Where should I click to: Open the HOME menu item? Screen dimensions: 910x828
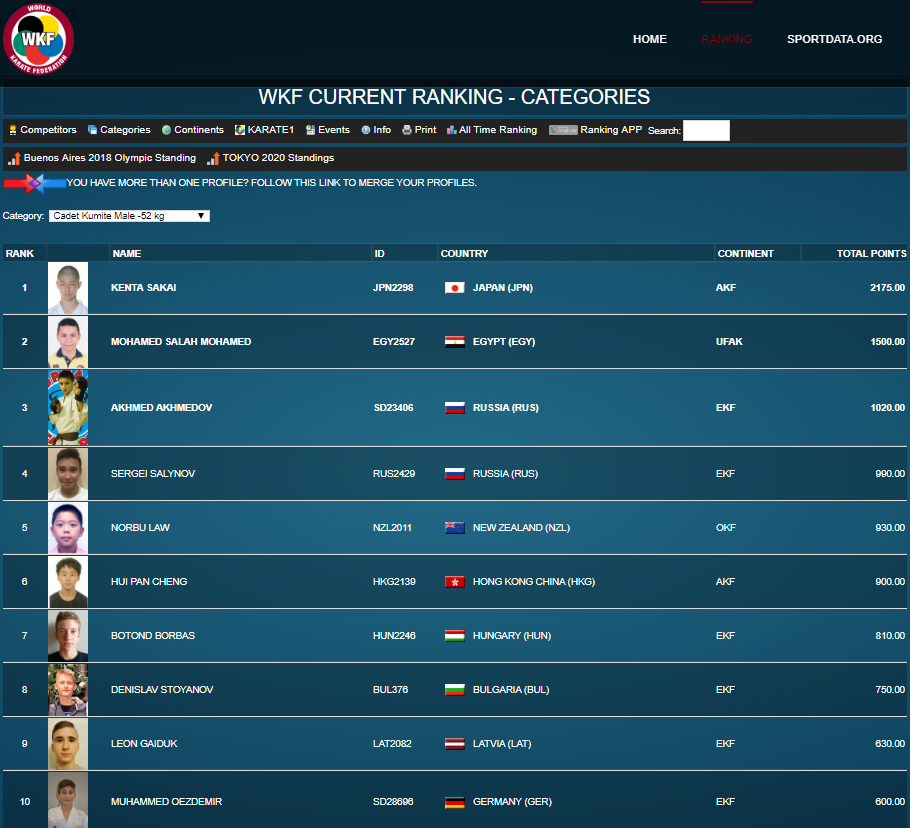click(649, 39)
